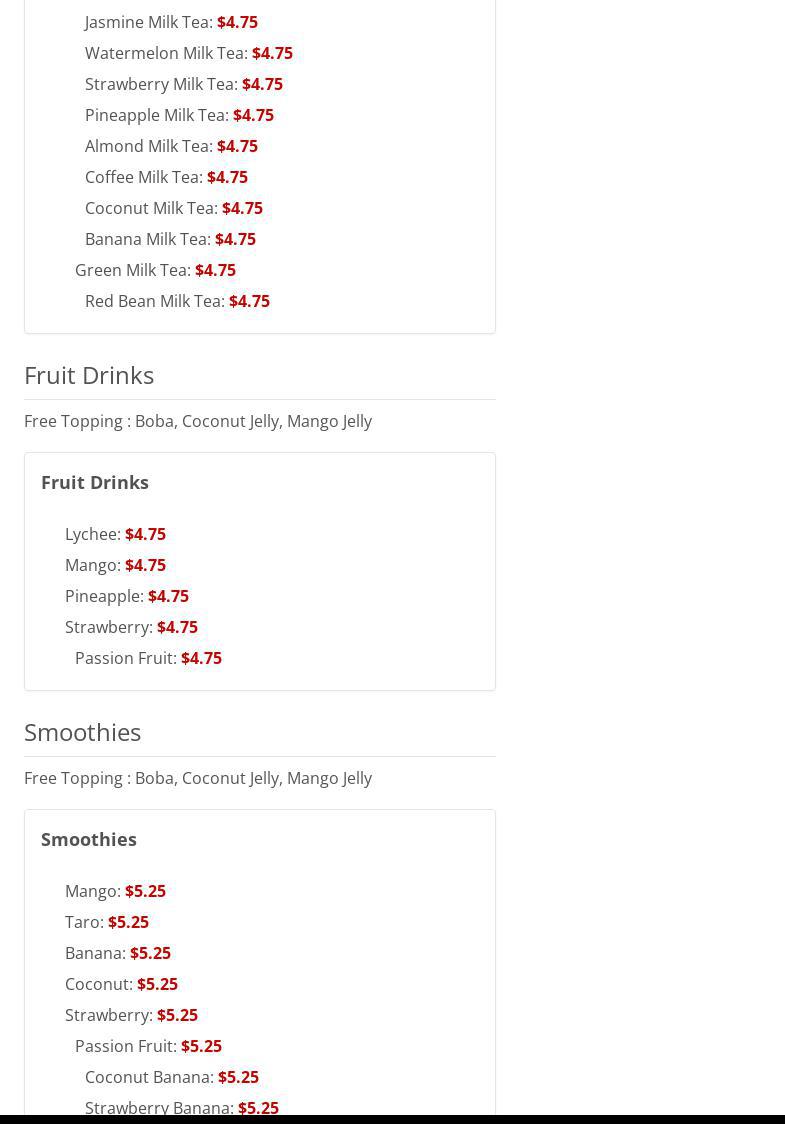Click the Banana smoothie item
785x1124 pixels.
pos(95,953)
